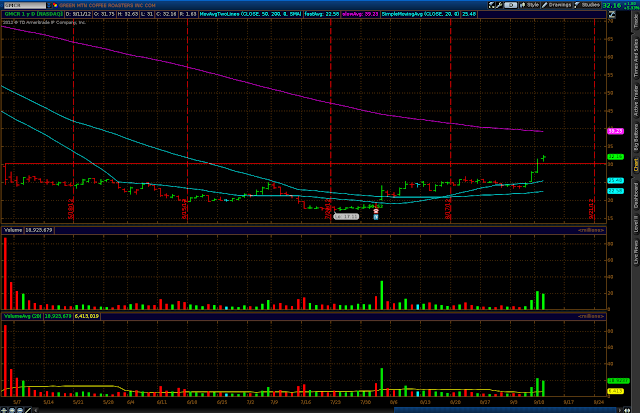Open the Big Buttons sidebar tab

point(636,139)
